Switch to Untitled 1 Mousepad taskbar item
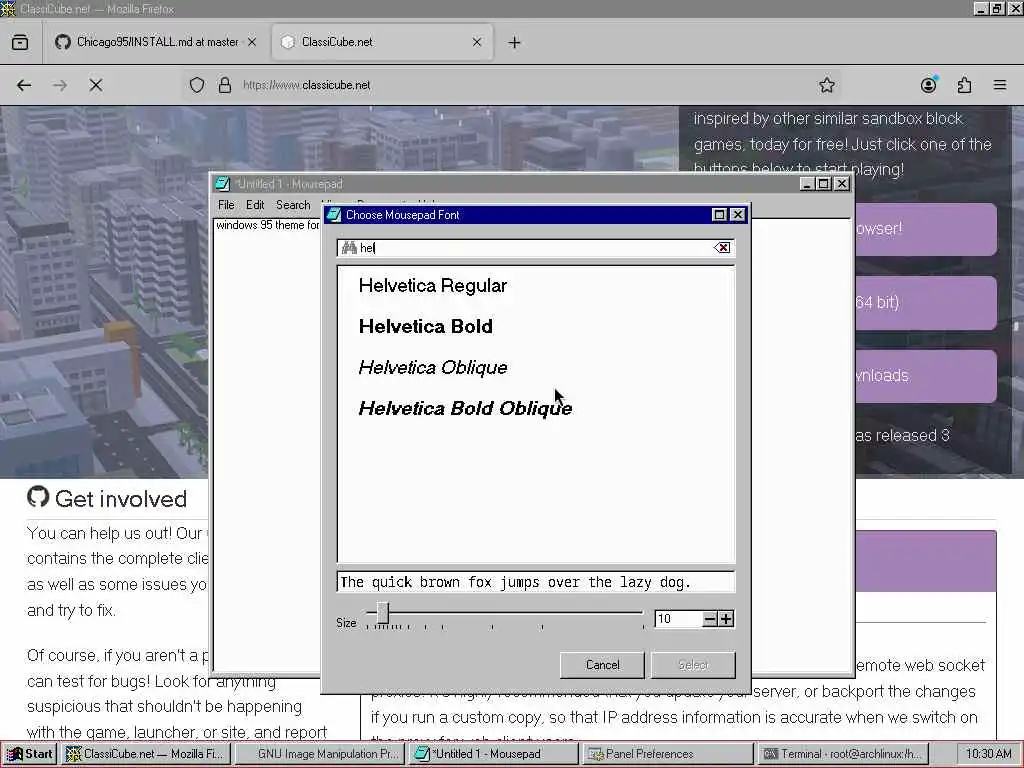1024x768 pixels. click(x=494, y=754)
